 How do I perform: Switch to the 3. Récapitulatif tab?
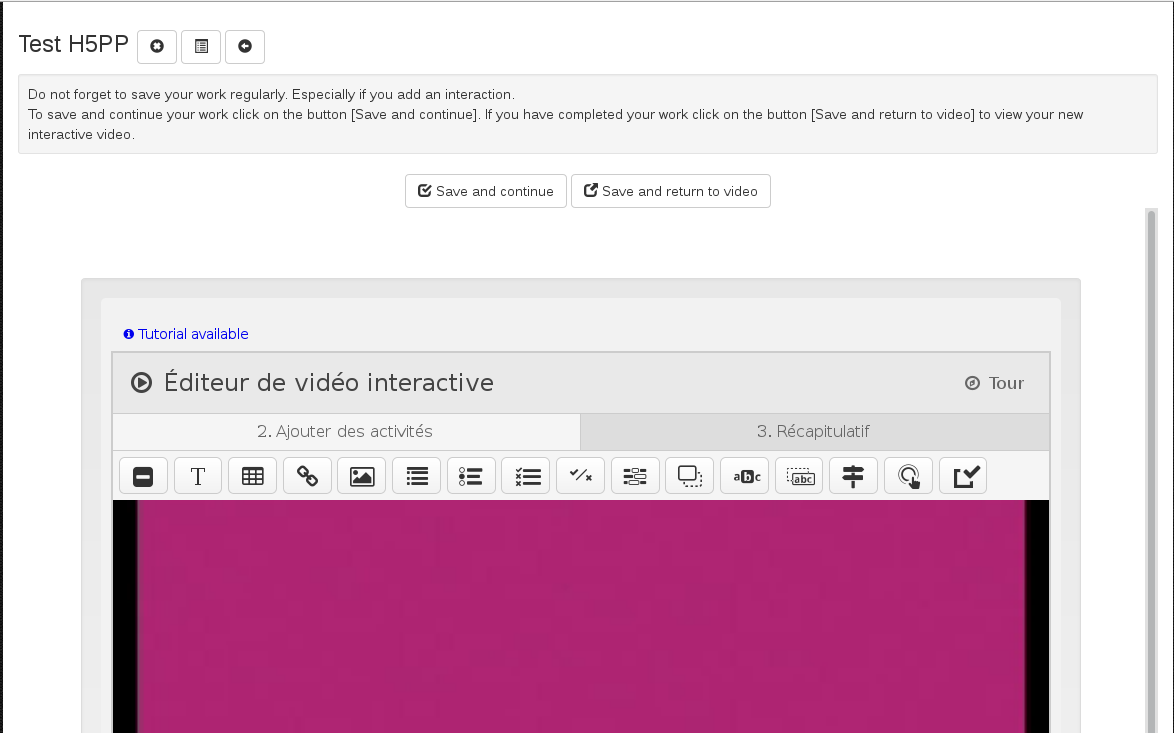pyautogui.click(x=813, y=432)
